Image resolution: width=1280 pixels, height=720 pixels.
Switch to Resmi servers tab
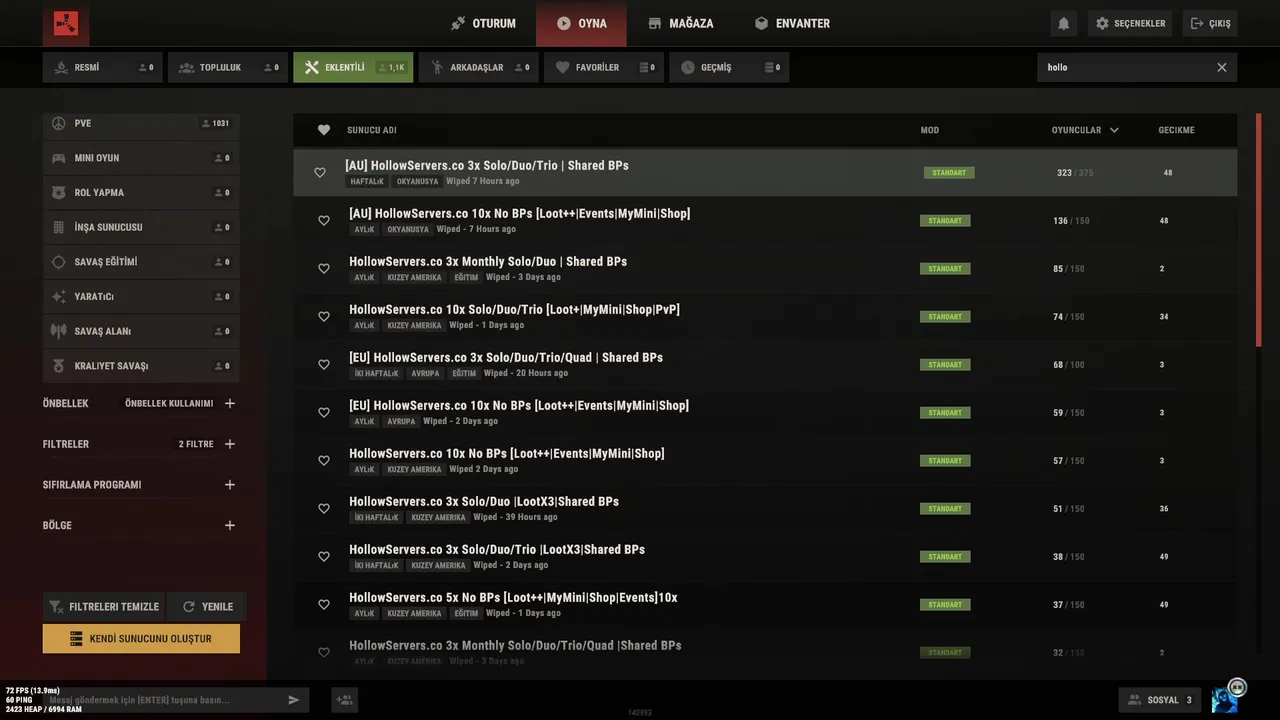(102, 67)
